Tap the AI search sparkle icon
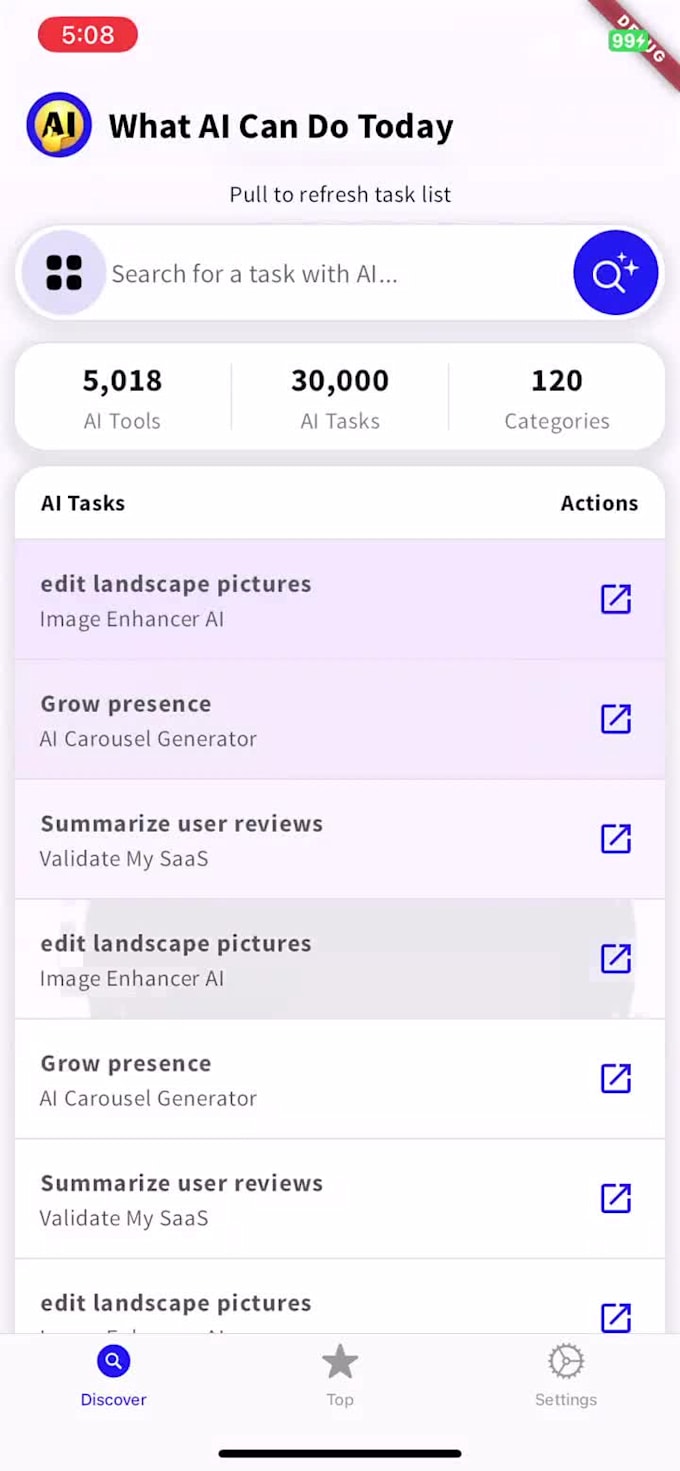The height and width of the screenshot is (1471, 680). click(x=615, y=272)
